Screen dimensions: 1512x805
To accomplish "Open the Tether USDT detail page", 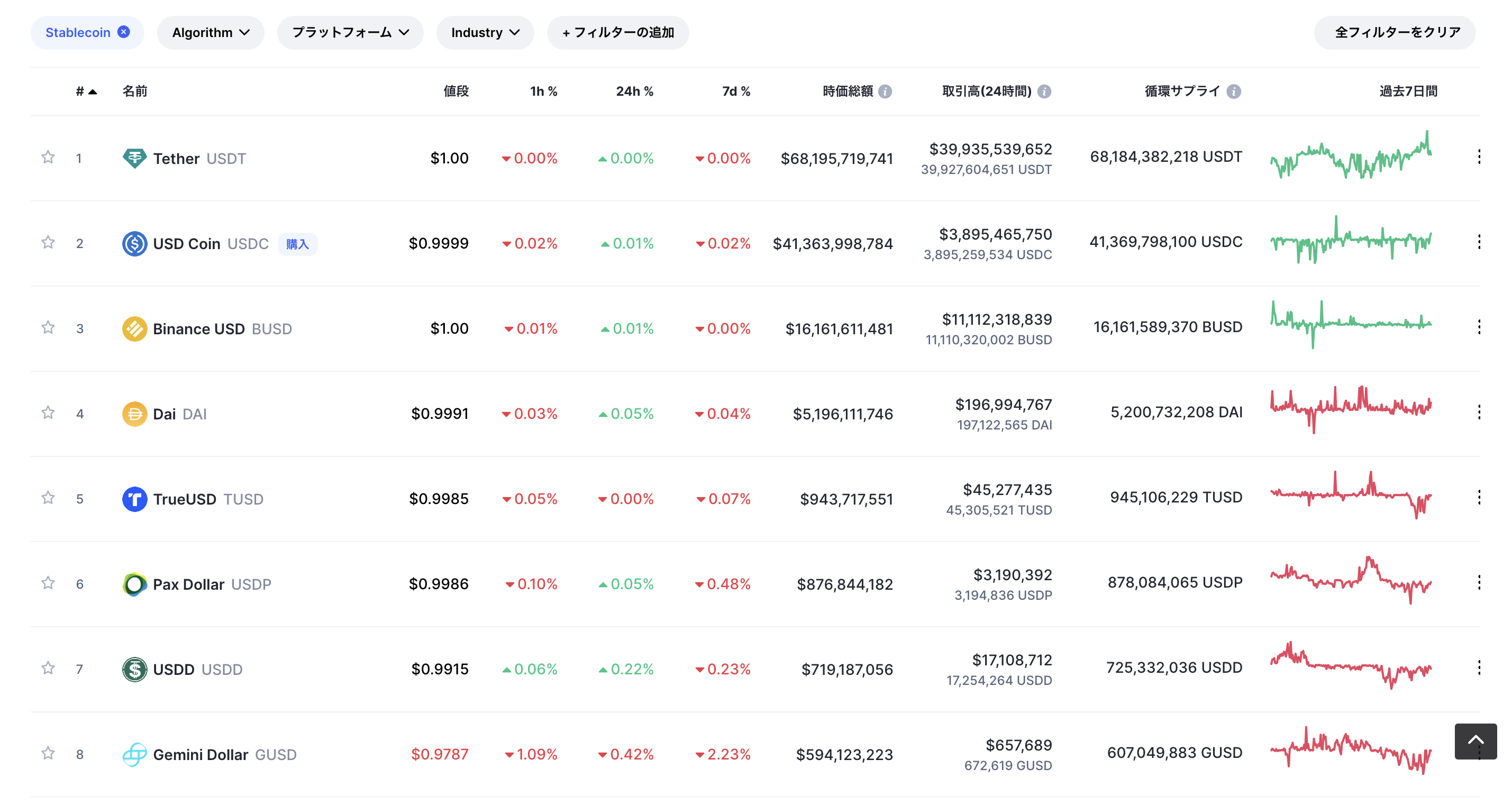I will pyautogui.click(x=199, y=159).
